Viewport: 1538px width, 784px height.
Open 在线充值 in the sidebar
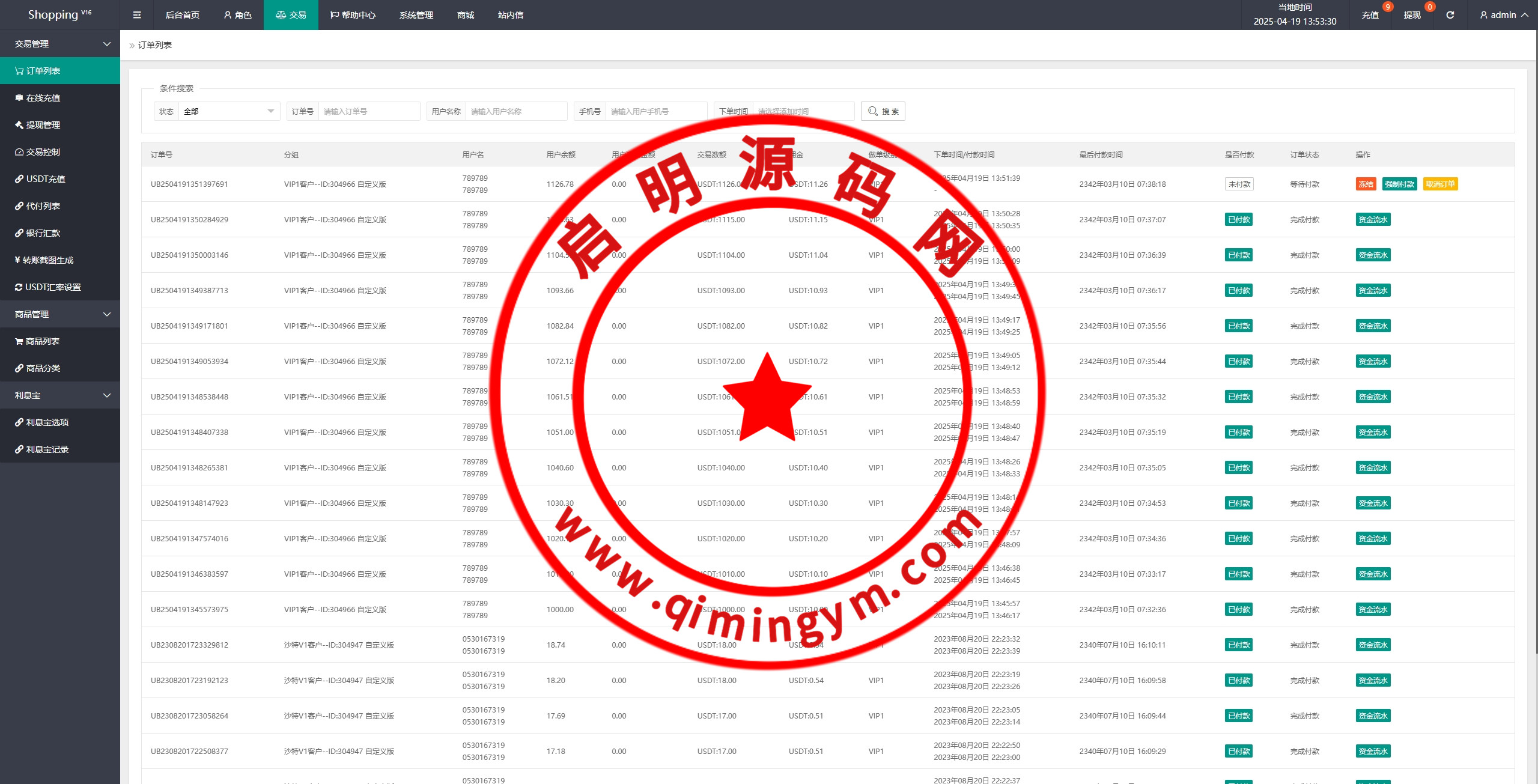43,98
